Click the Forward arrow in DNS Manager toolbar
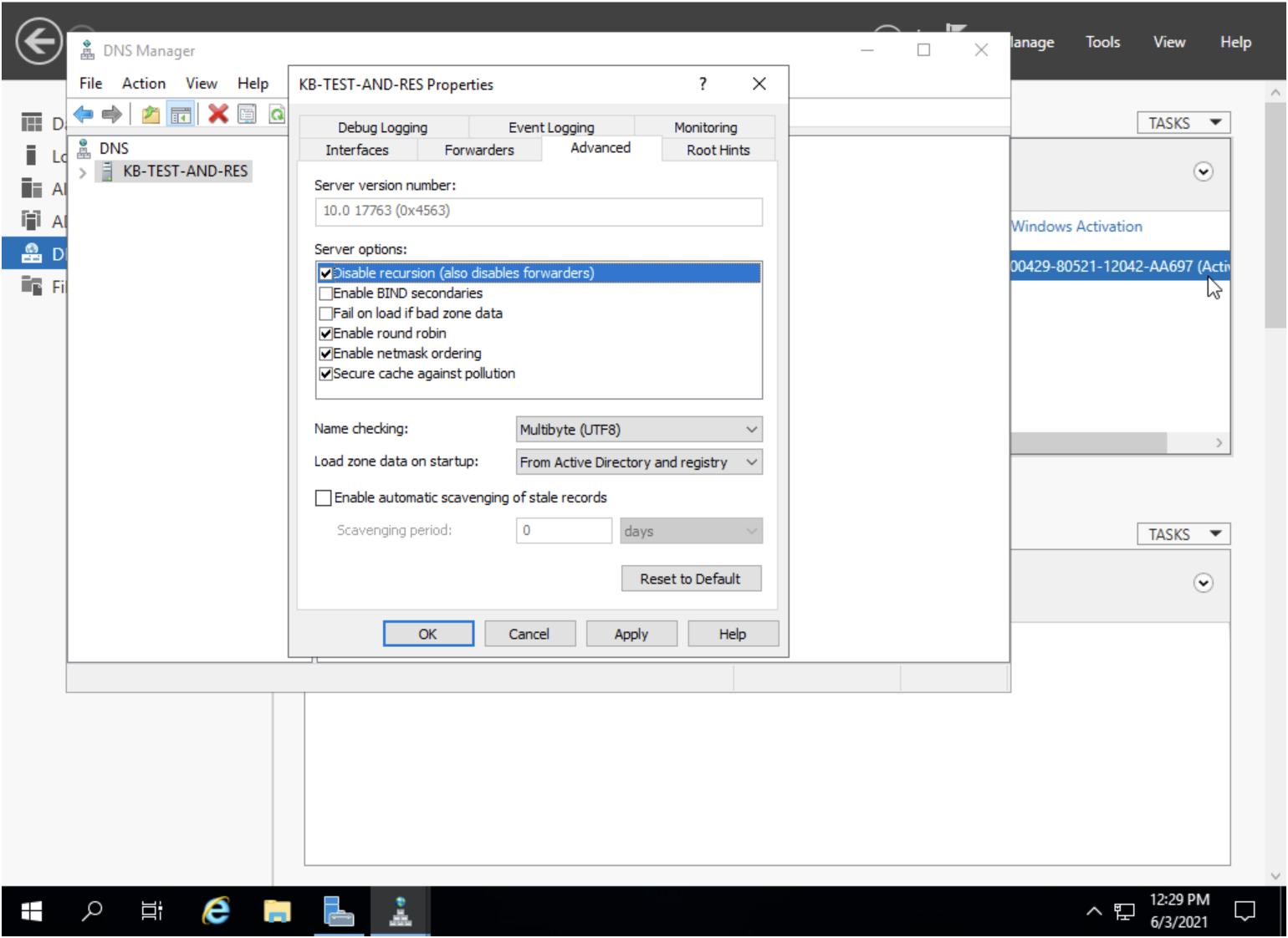The height and width of the screenshot is (938, 1288). click(x=111, y=114)
